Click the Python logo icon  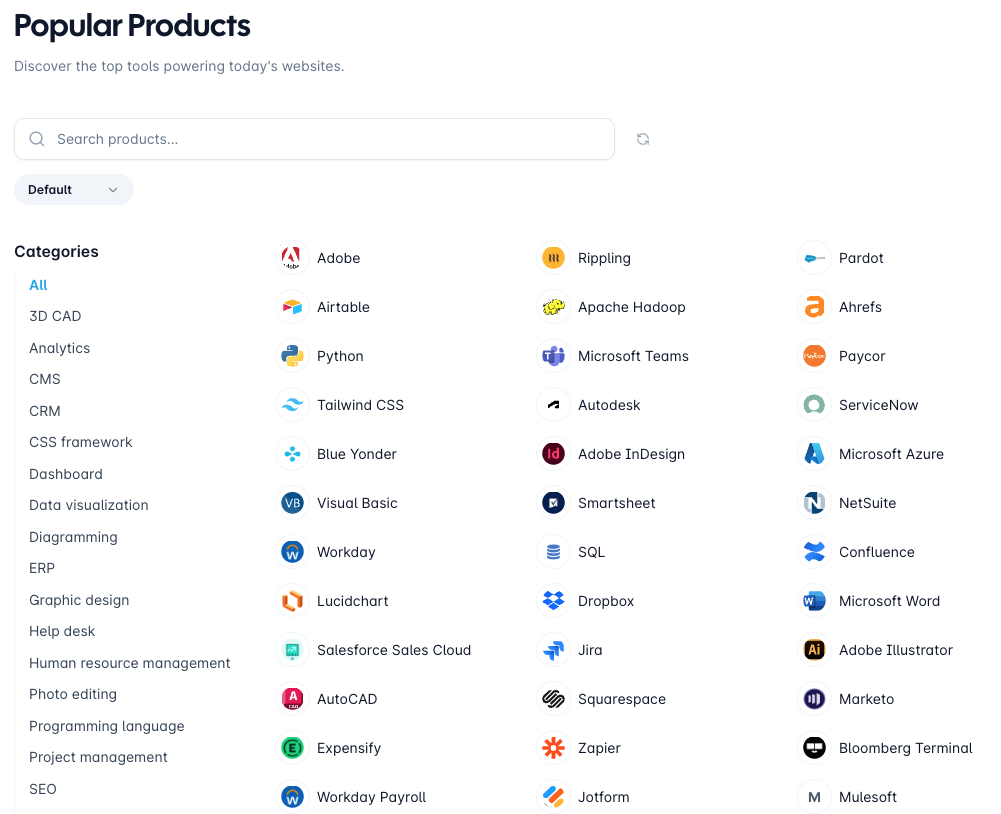pyautogui.click(x=292, y=356)
